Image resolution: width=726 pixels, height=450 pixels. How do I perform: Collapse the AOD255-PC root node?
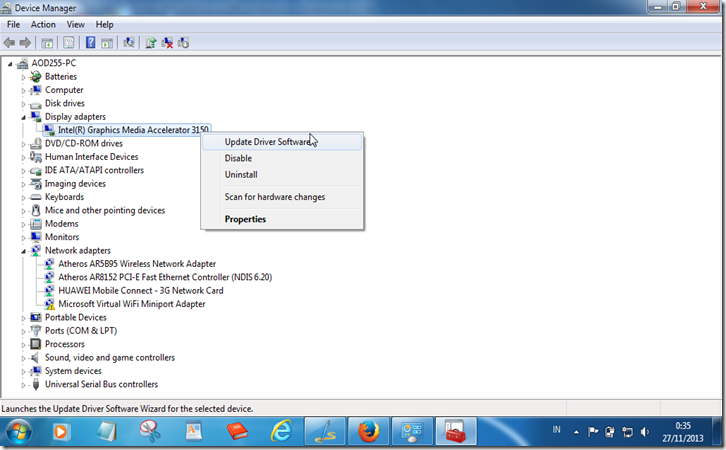(x=10, y=63)
